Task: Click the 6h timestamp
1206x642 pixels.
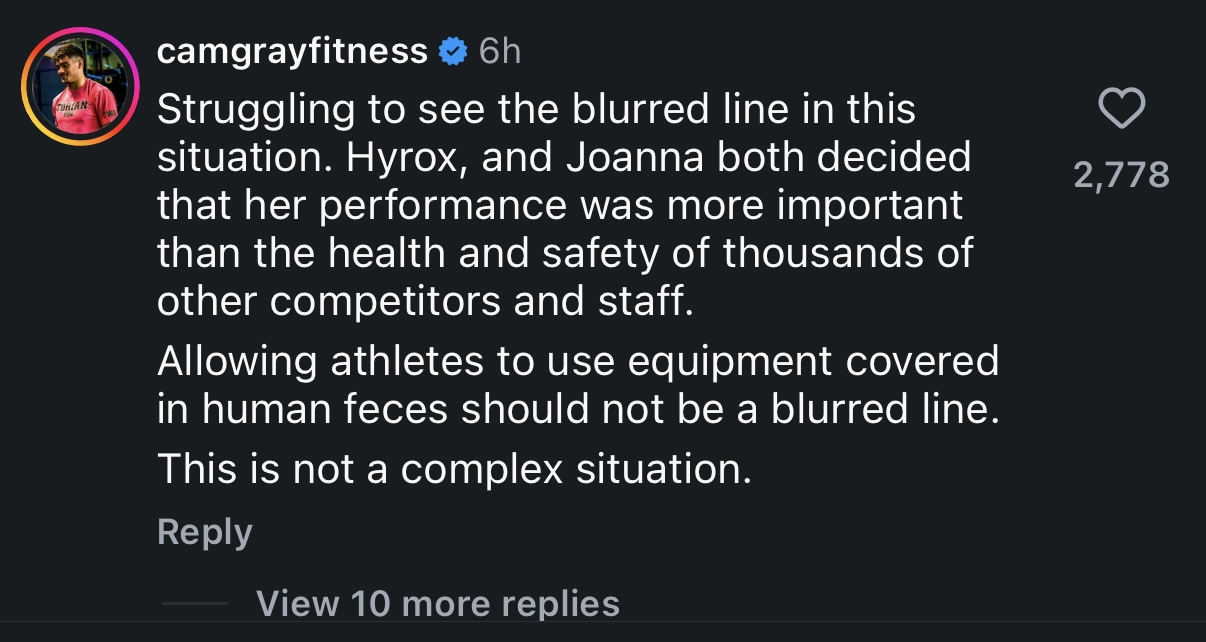Action: [499, 51]
